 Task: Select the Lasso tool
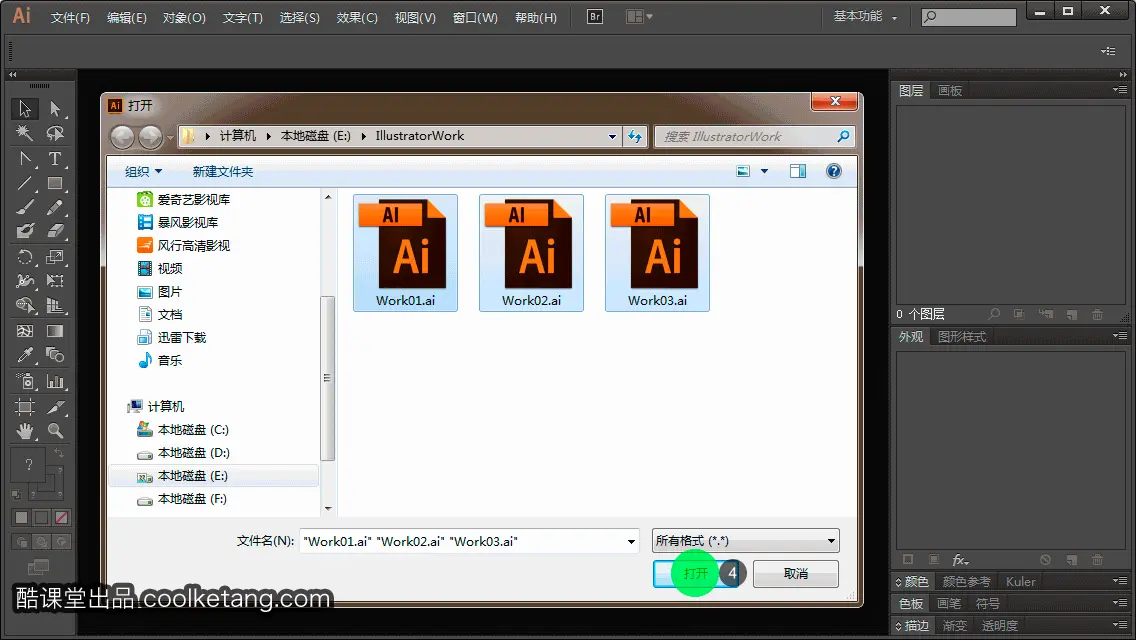click(x=55, y=133)
